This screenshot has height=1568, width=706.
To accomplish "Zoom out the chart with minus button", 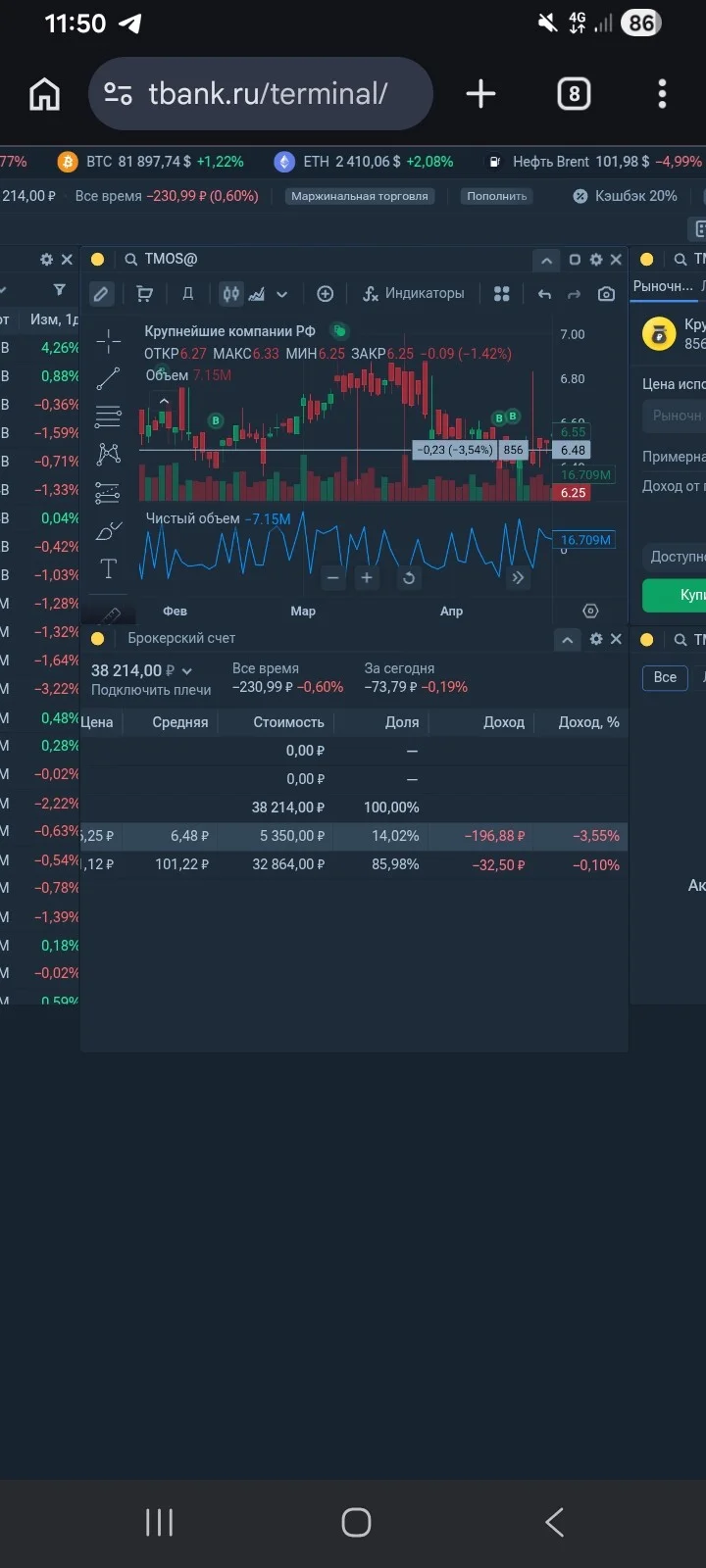I will [x=333, y=578].
